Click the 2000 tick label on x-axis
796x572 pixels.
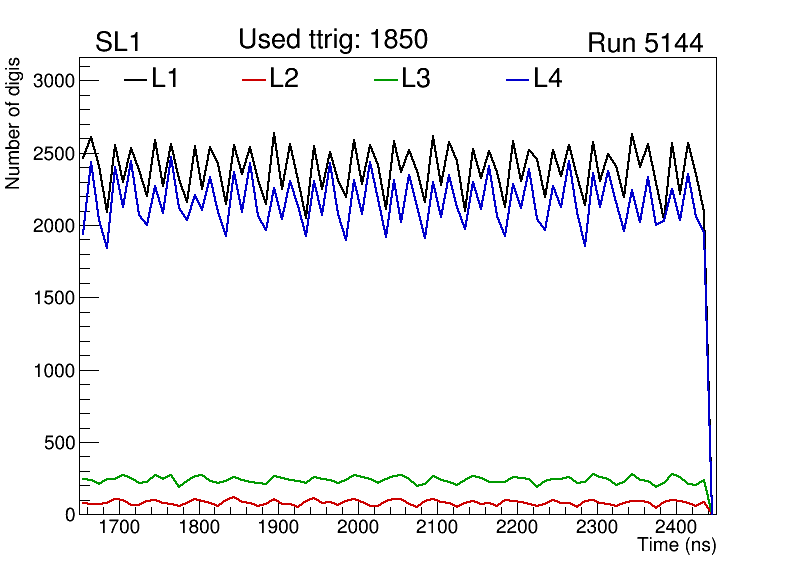pyautogui.click(x=357, y=527)
